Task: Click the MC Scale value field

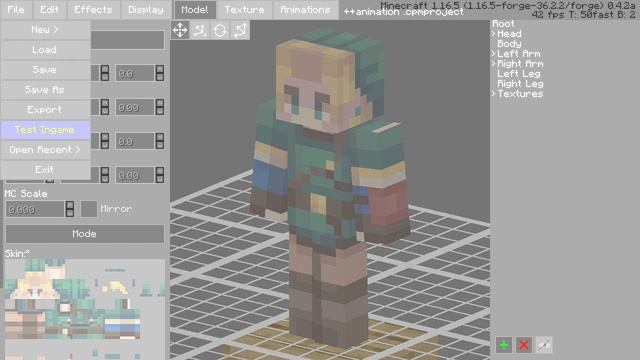Action: click(x=35, y=209)
